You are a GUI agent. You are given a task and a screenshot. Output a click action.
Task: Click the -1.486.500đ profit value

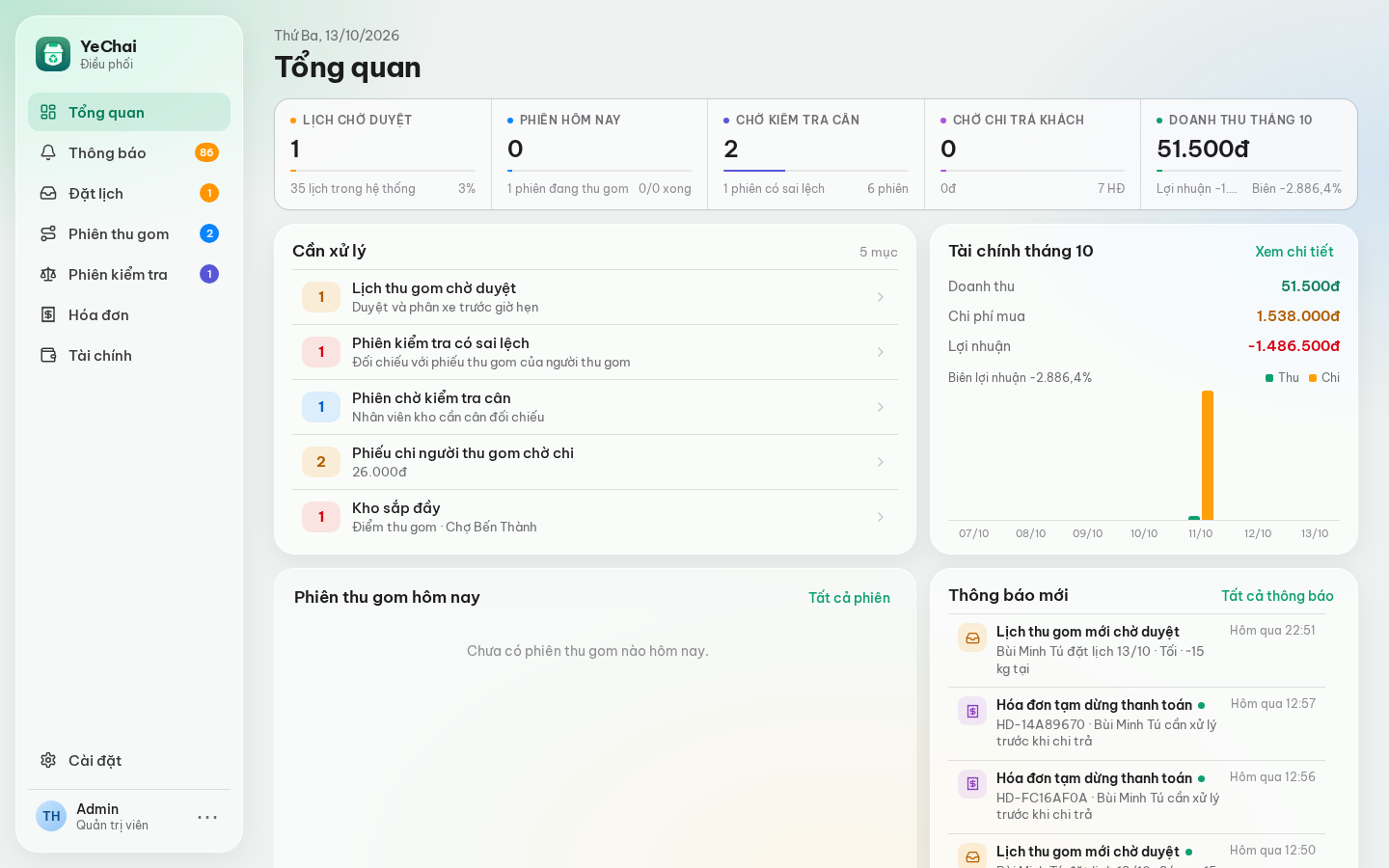tap(1294, 345)
